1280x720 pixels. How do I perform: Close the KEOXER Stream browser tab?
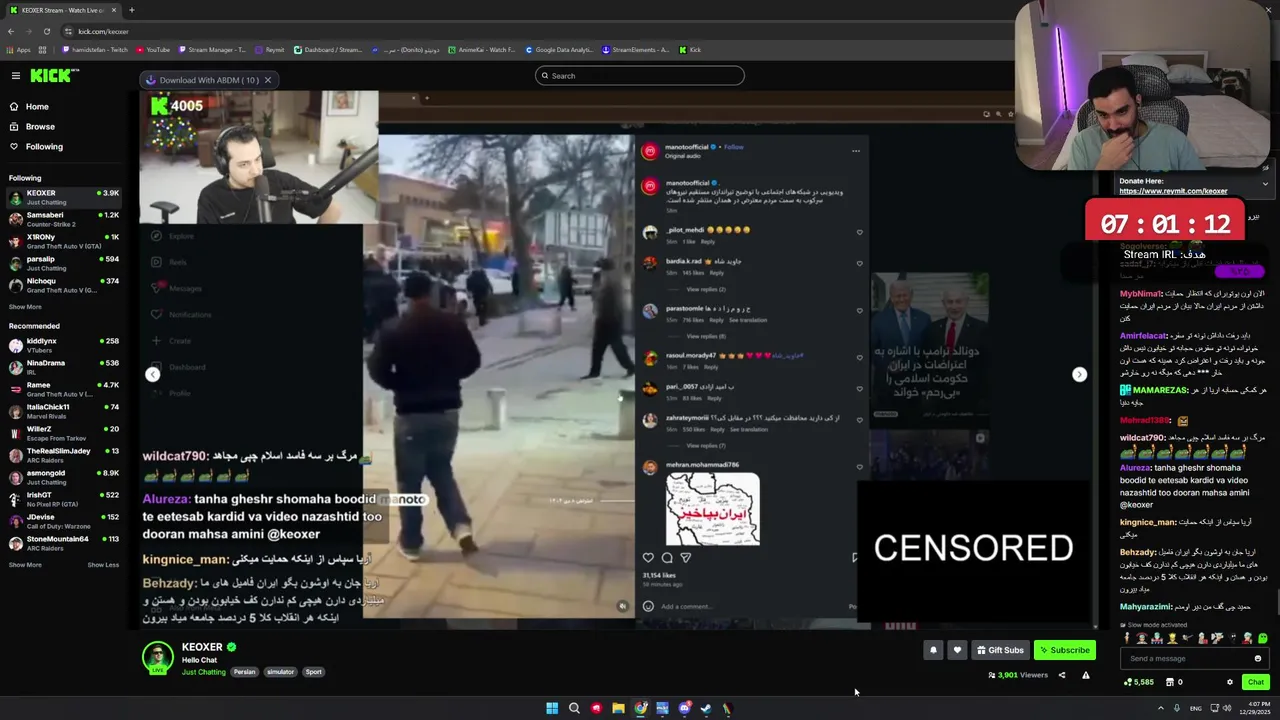[113, 10]
